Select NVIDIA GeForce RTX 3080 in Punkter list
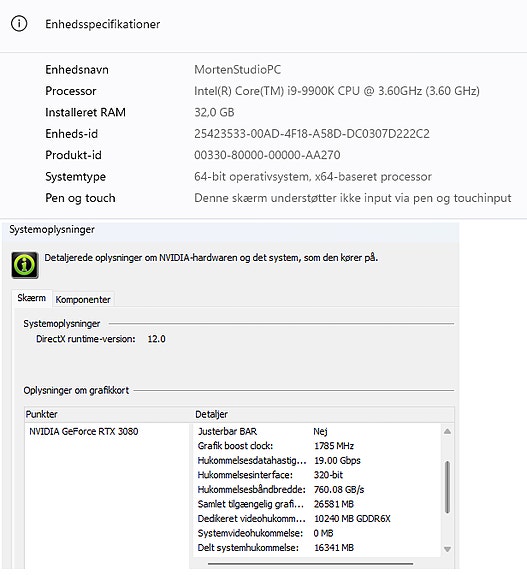This screenshot has height=575, width=527. click(x=84, y=431)
